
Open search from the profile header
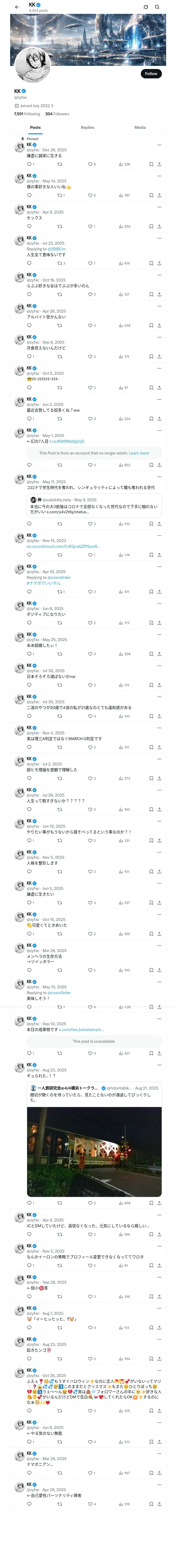pyautogui.click(x=157, y=7)
